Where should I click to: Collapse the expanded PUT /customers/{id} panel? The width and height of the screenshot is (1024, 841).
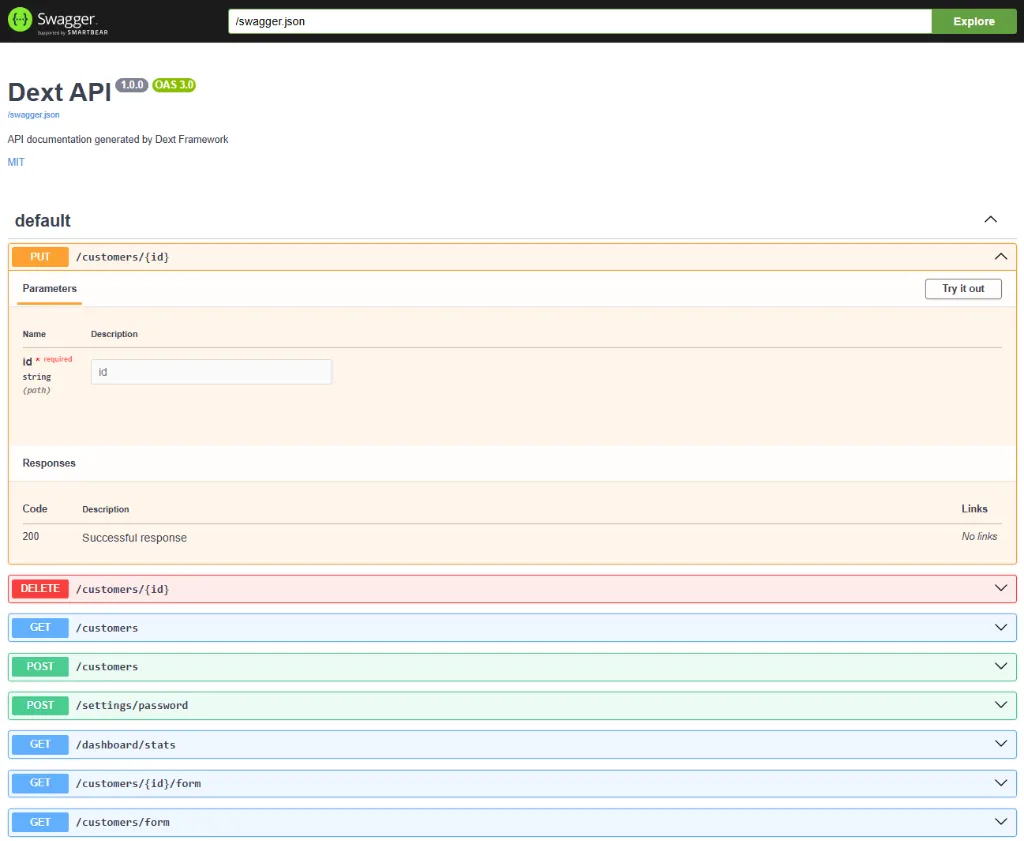[1001, 256]
